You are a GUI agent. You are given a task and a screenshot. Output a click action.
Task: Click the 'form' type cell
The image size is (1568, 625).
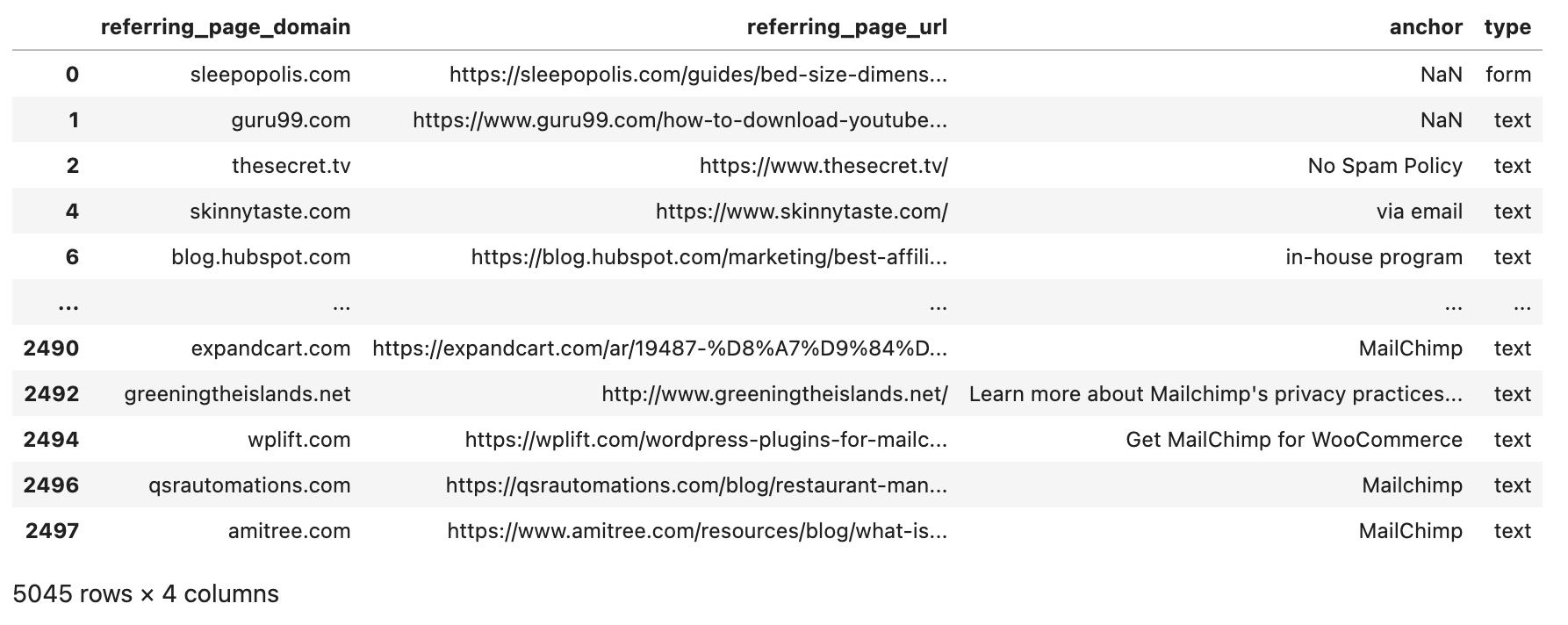tap(1508, 75)
